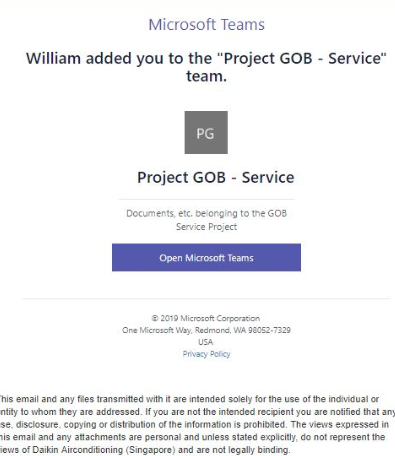Click the Project GOB - Service name below avatar
The width and height of the screenshot is (395, 456).
click(216, 177)
